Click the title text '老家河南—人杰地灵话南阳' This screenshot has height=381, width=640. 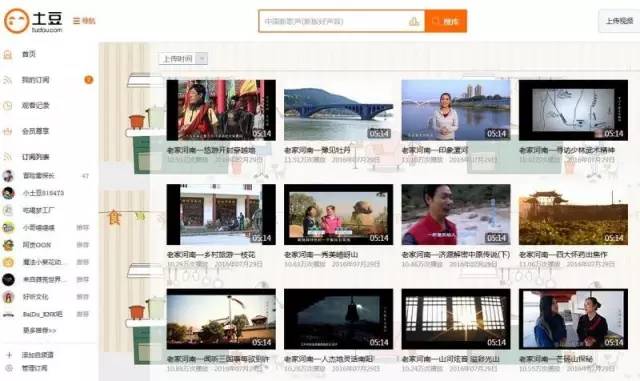pyautogui.click(x=329, y=359)
